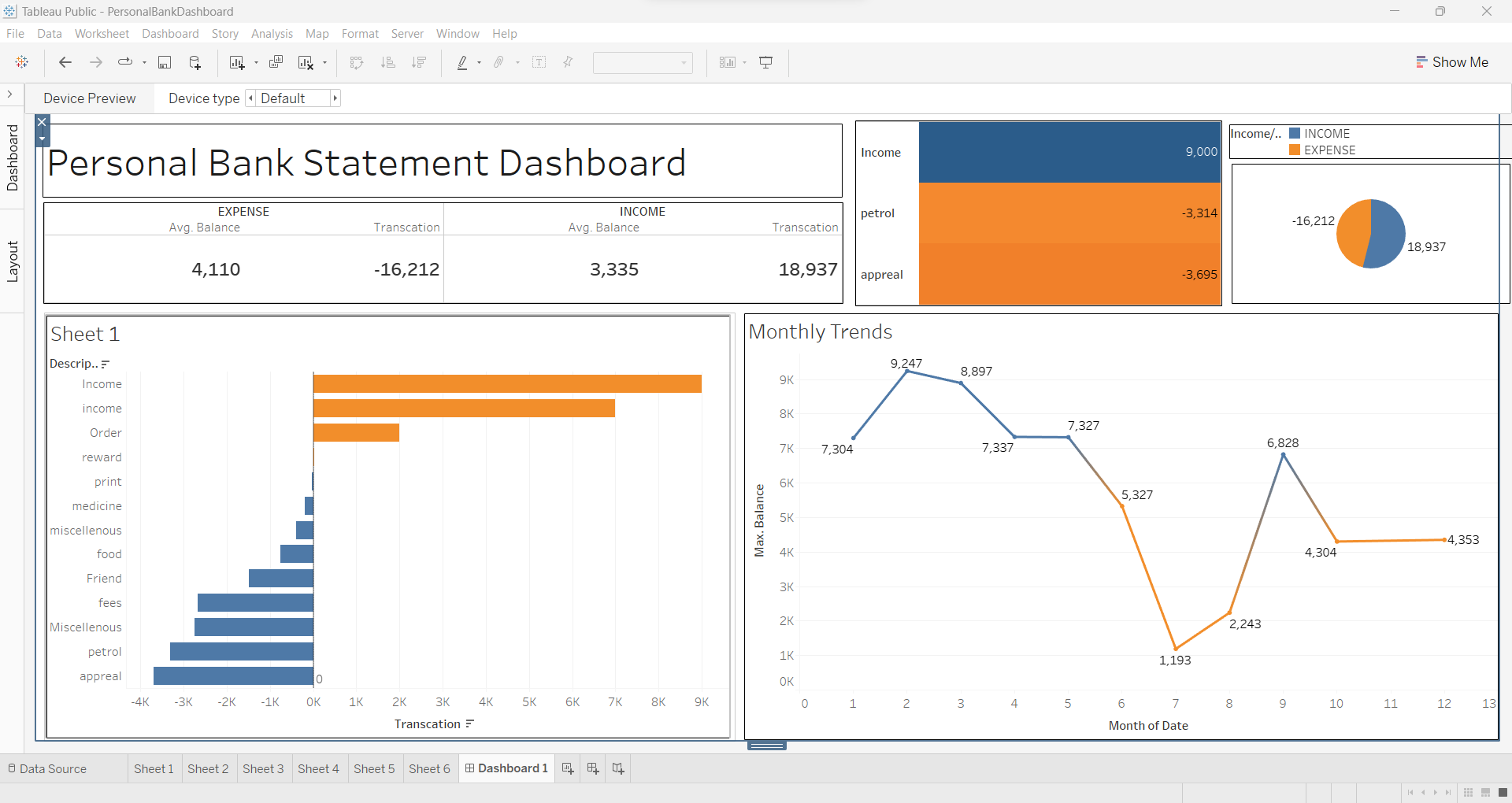The height and width of the screenshot is (803, 1512).
Task: Click the previous Device type arrow
Action: (x=250, y=98)
